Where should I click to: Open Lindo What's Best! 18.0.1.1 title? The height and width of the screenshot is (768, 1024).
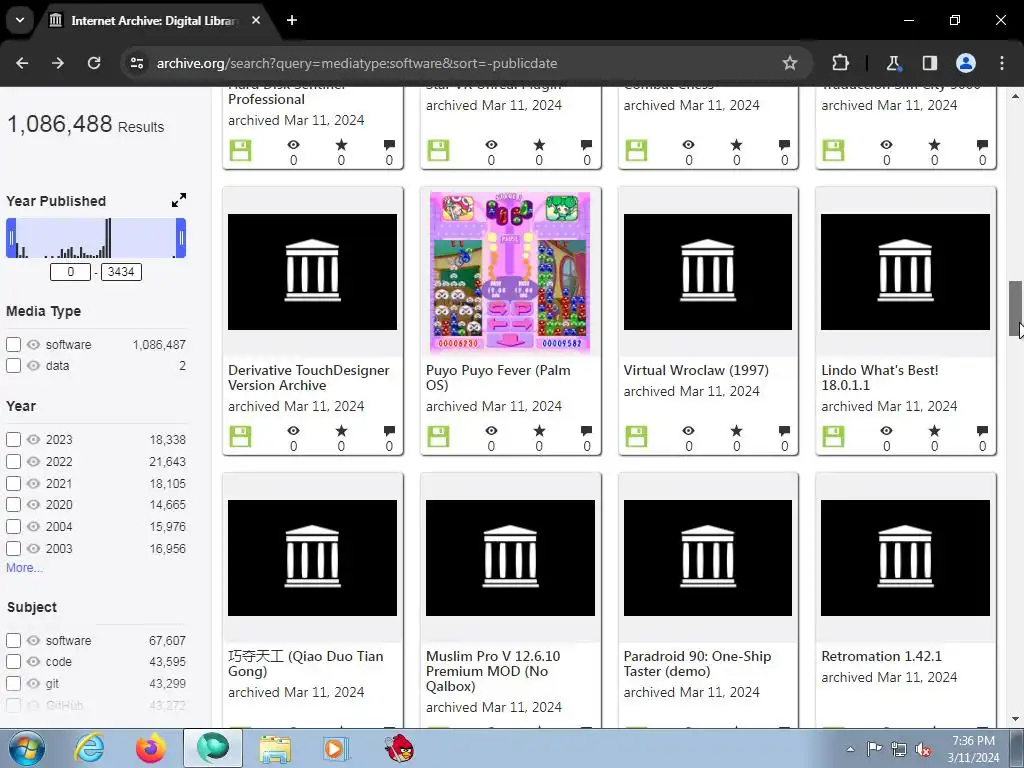tap(880, 377)
